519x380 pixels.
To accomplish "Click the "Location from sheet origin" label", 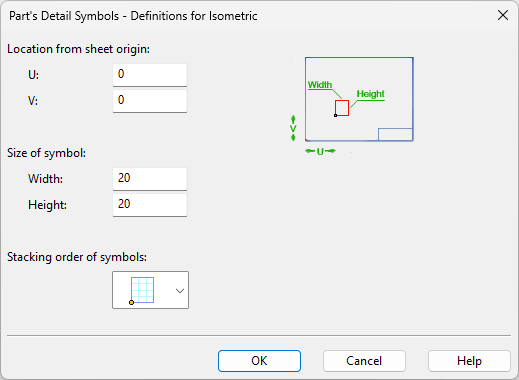I will tap(78, 49).
